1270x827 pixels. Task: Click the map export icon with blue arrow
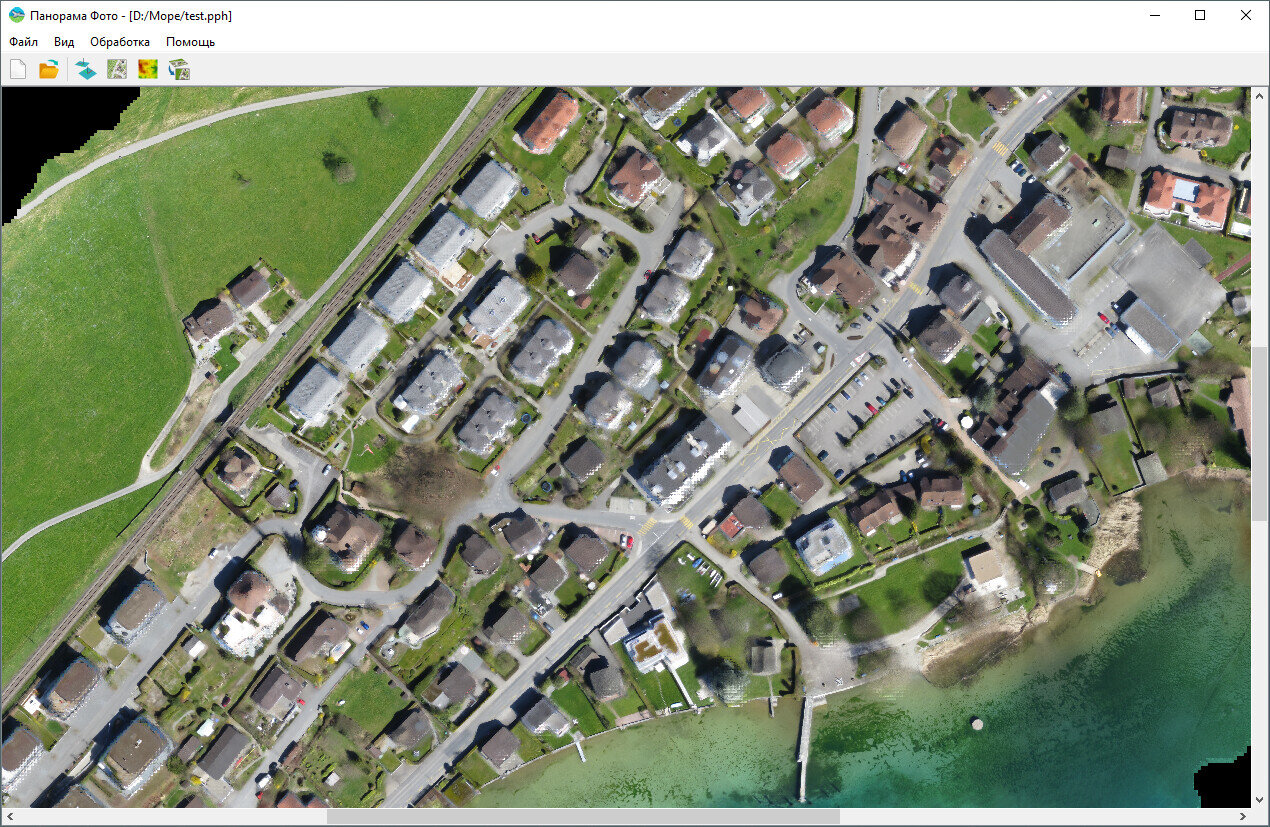click(179, 69)
